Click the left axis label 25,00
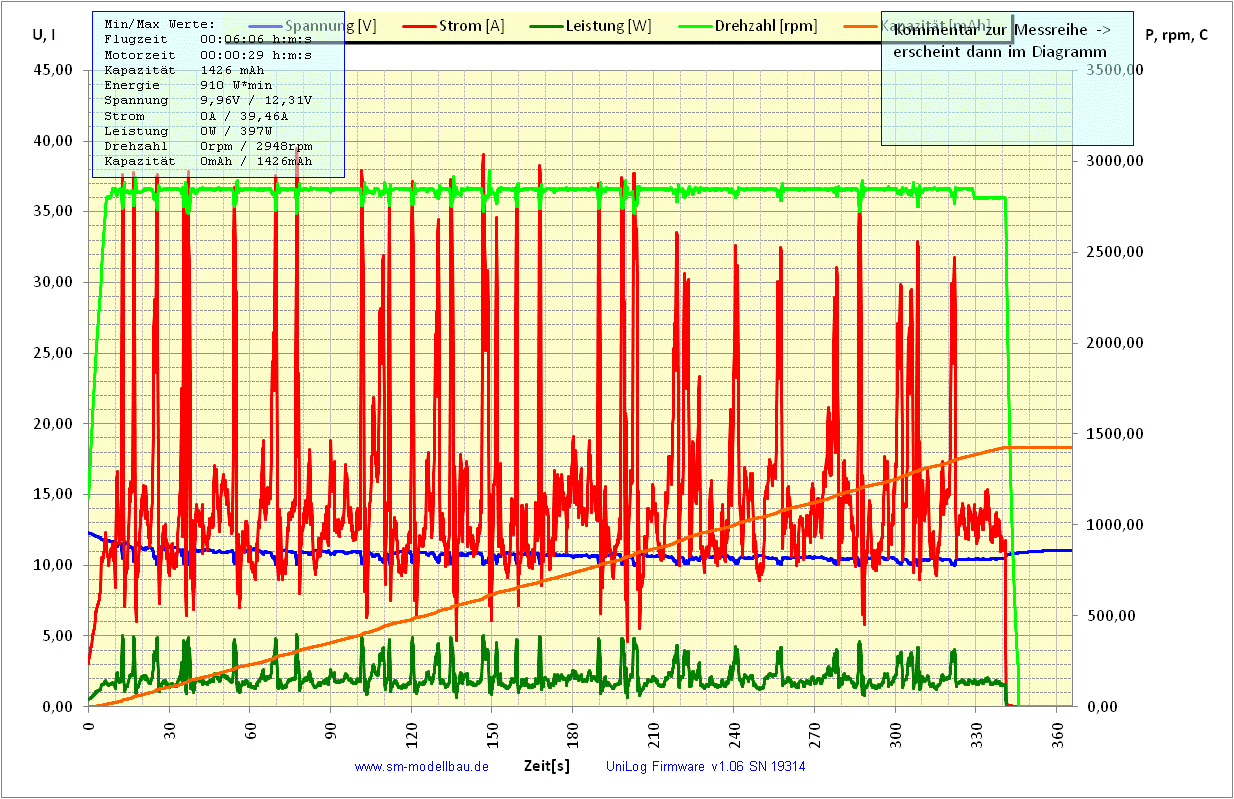1234x799 pixels. (53, 353)
